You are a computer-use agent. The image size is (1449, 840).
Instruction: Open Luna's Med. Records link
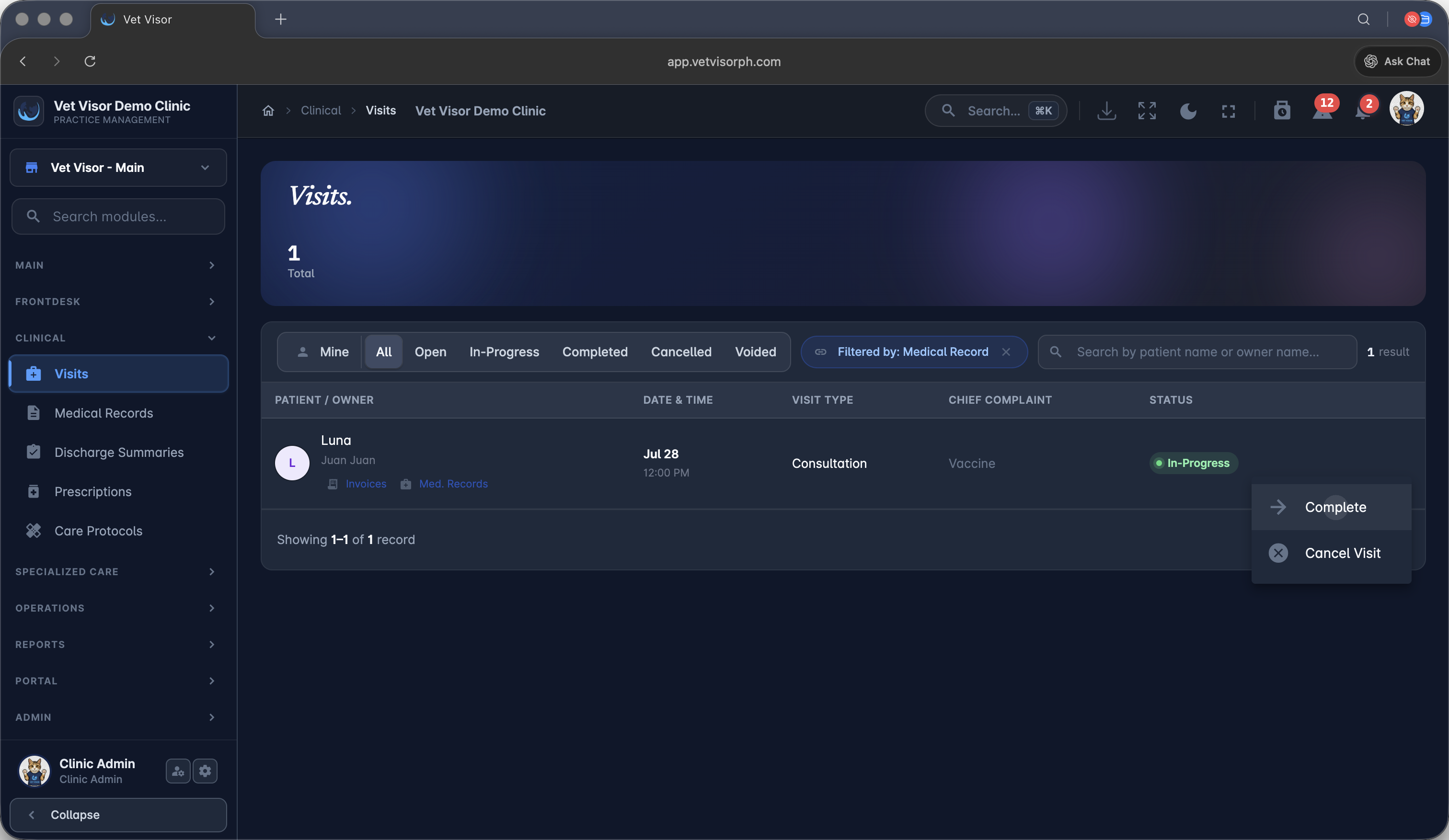[444, 484]
